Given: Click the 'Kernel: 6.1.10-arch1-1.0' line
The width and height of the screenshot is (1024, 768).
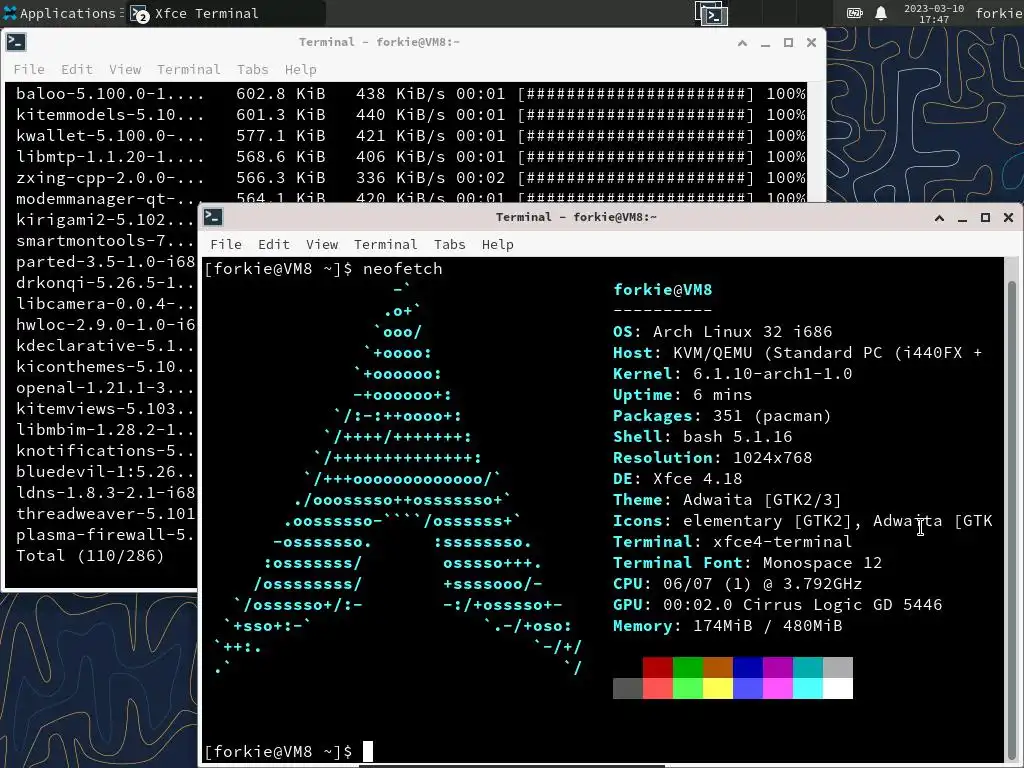Looking at the screenshot, I should pos(733,374).
